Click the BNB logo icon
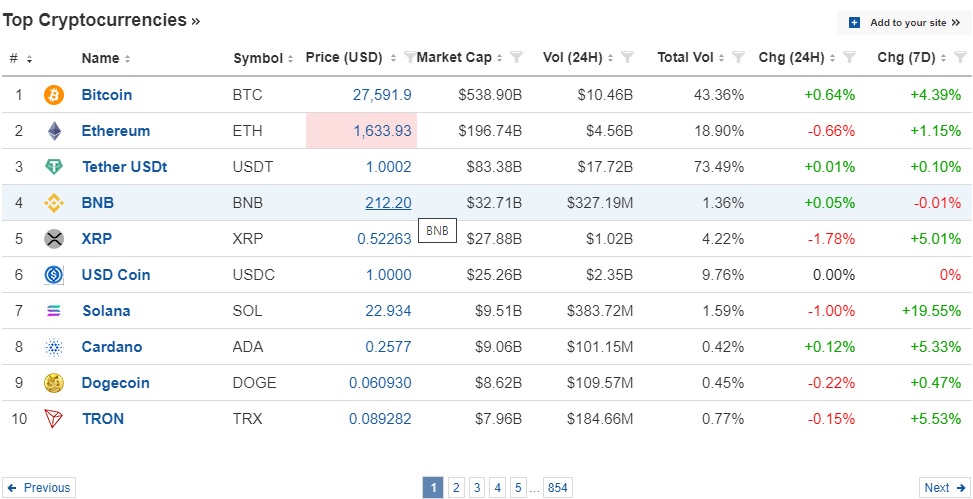 click(x=54, y=203)
